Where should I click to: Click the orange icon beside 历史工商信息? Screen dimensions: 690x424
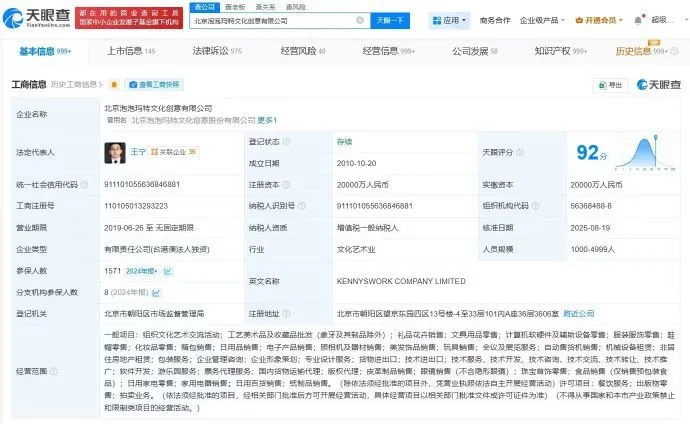[115, 84]
